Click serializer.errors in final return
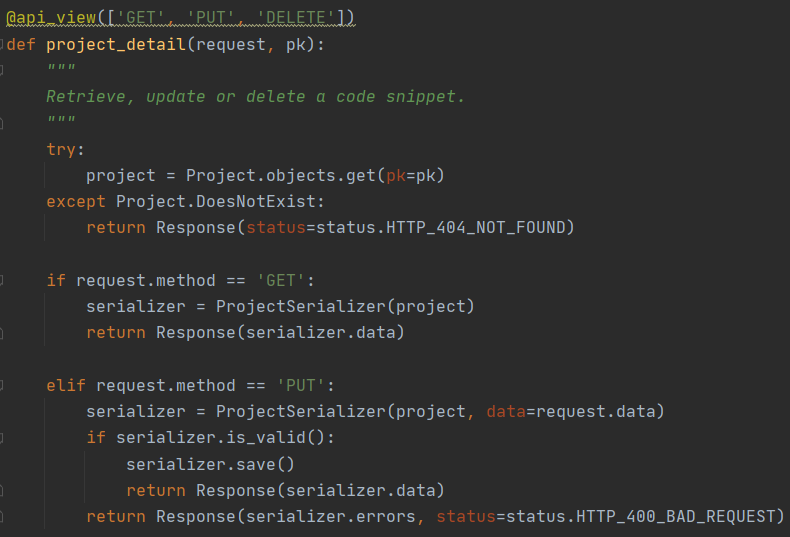Image resolution: width=790 pixels, height=537 pixels. [331, 516]
